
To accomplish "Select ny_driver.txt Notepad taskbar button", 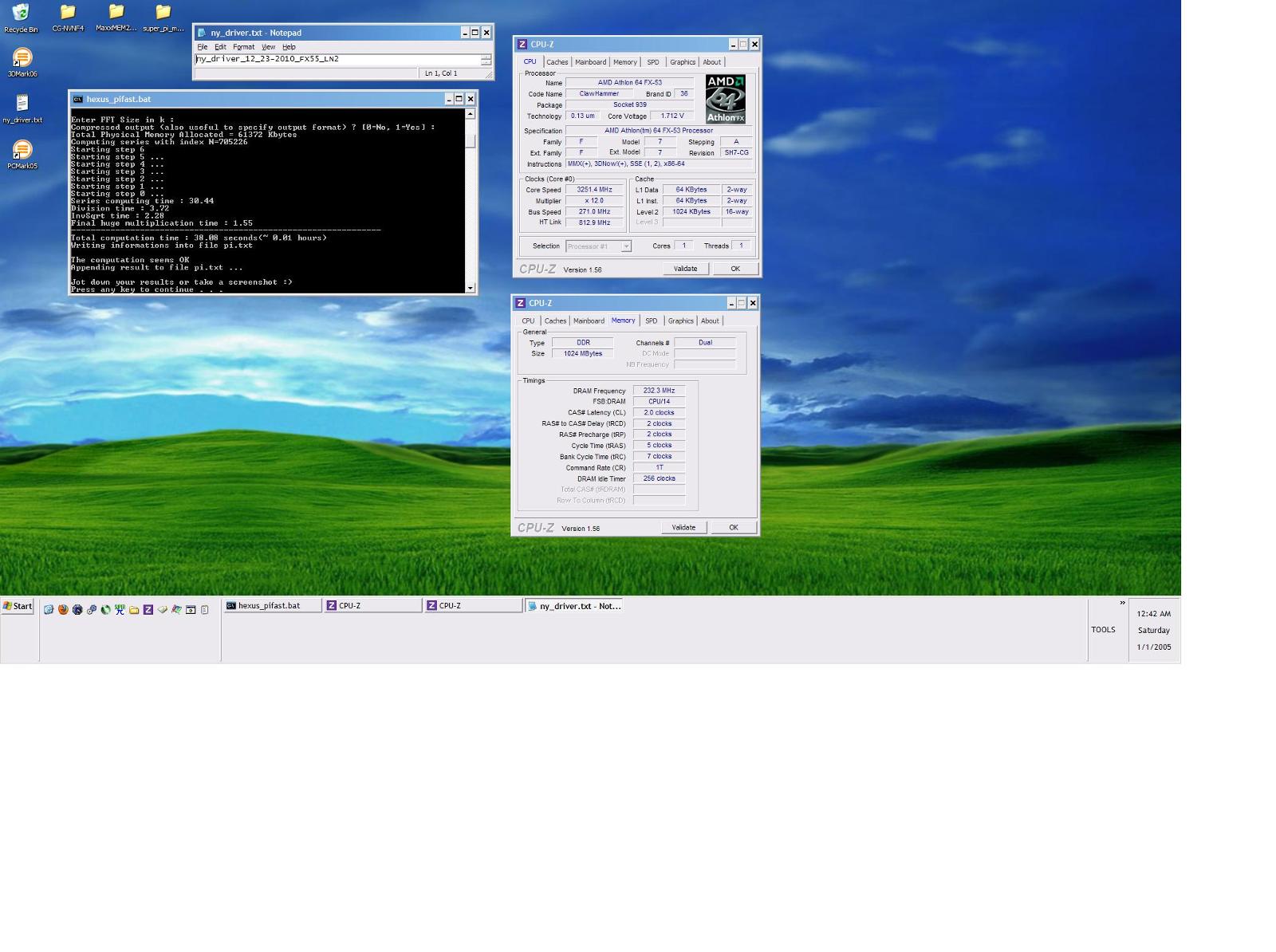I will click(573, 606).
